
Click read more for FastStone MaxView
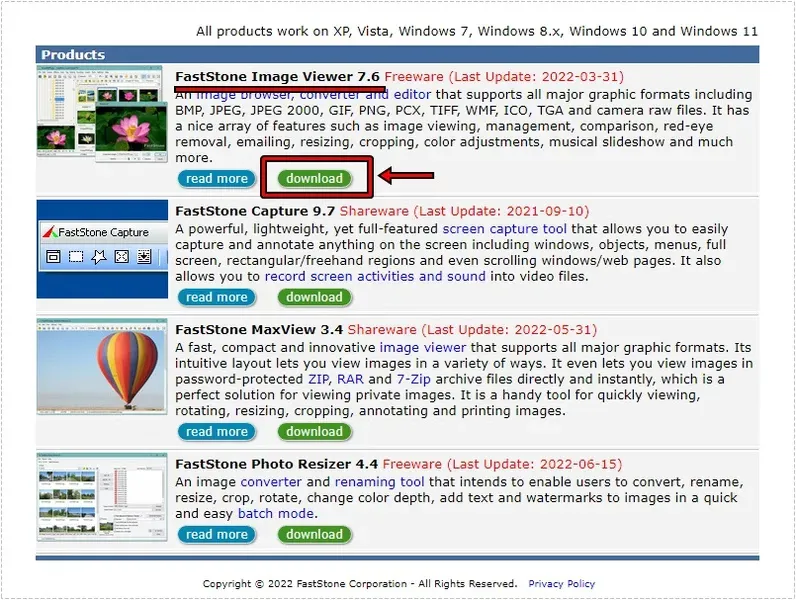tap(217, 432)
